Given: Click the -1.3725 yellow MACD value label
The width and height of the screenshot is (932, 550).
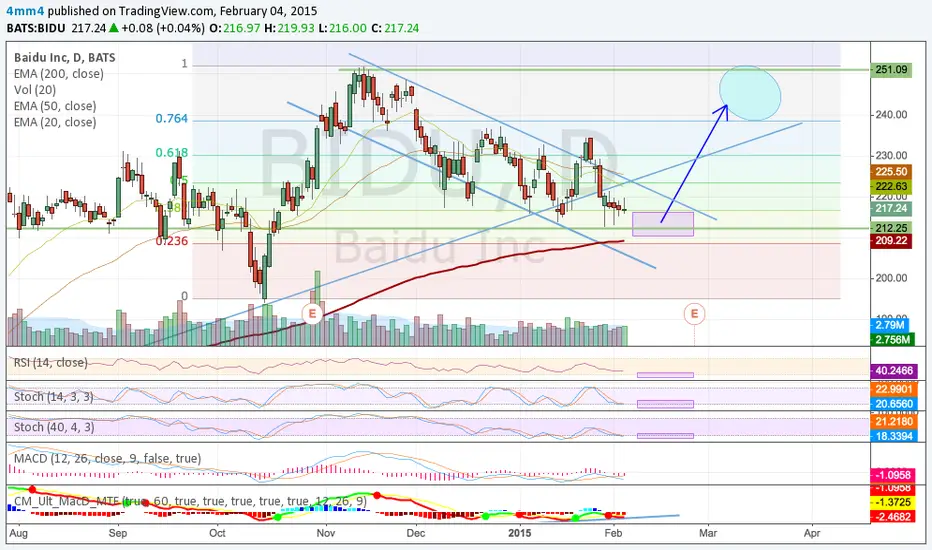Looking at the screenshot, I should tap(893, 502).
